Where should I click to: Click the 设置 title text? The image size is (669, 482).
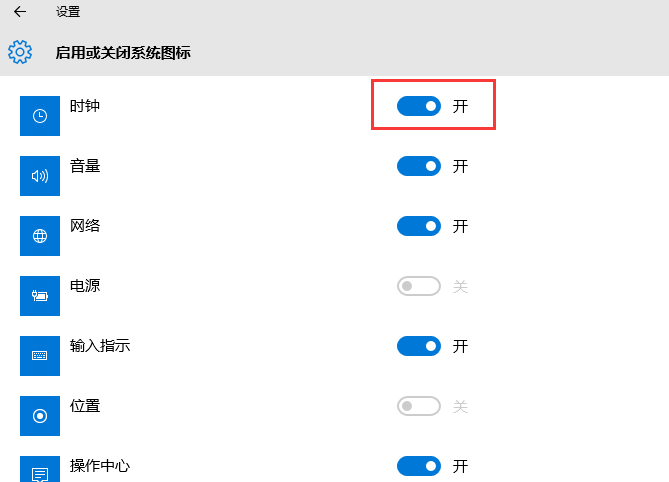pos(68,12)
